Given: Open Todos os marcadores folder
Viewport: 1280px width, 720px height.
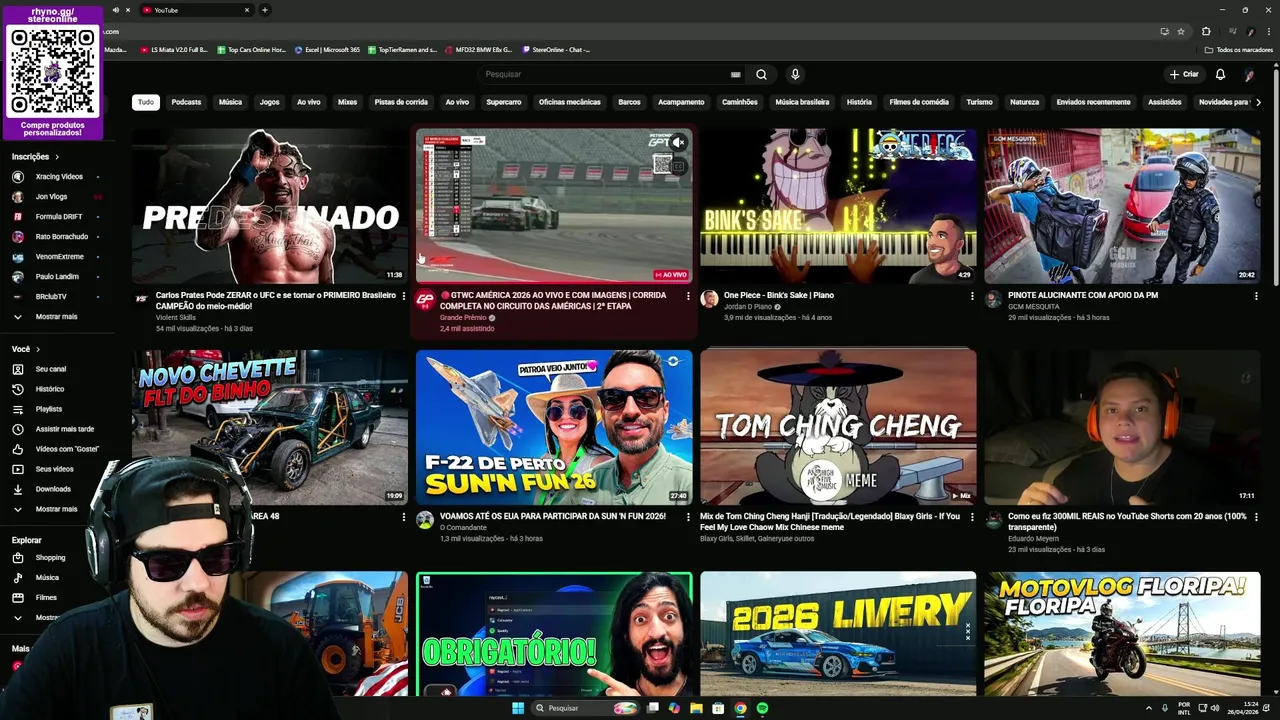Looking at the screenshot, I should click(x=1238, y=49).
